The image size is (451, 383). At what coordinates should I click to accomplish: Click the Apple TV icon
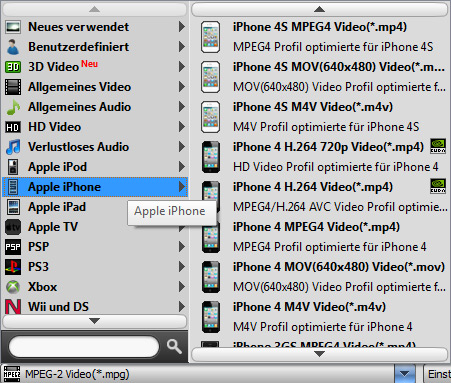13,227
